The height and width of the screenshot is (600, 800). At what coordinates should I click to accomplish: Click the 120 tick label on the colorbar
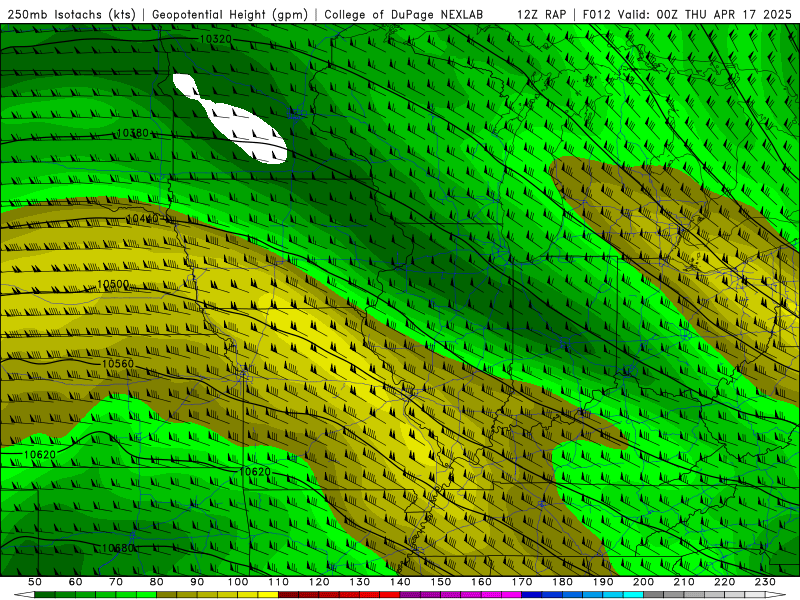319,582
